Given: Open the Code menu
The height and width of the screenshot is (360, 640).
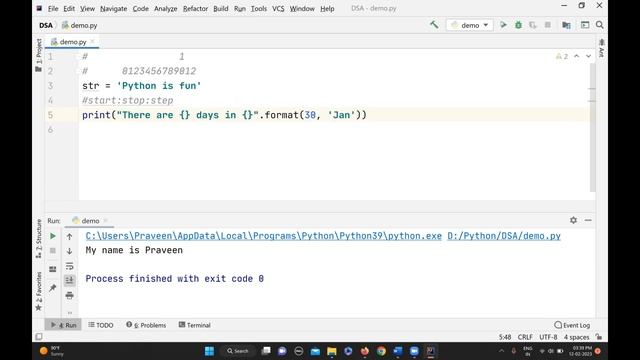Looking at the screenshot, I should [x=140, y=9].
